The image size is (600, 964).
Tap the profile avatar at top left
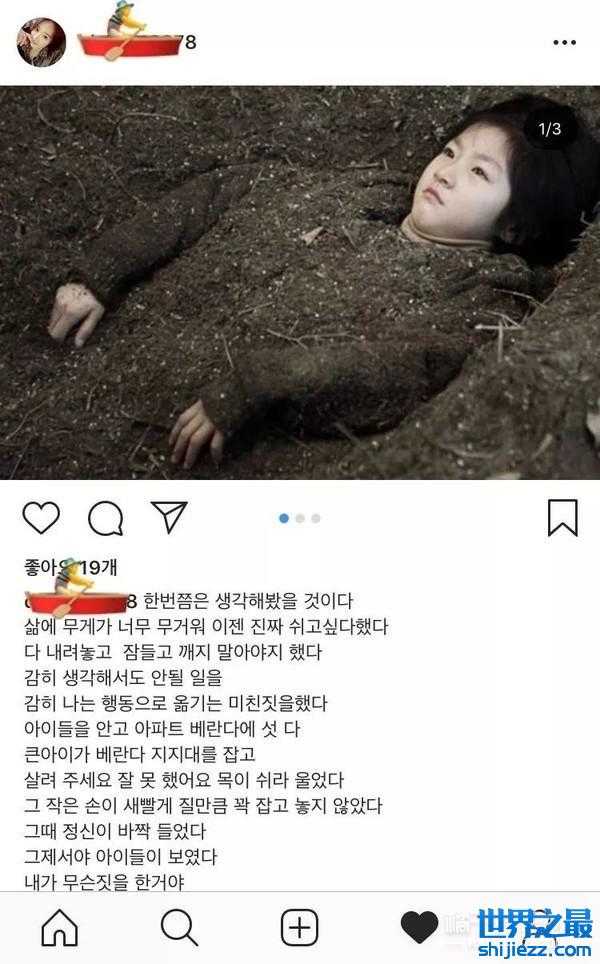tap(41, 42)
